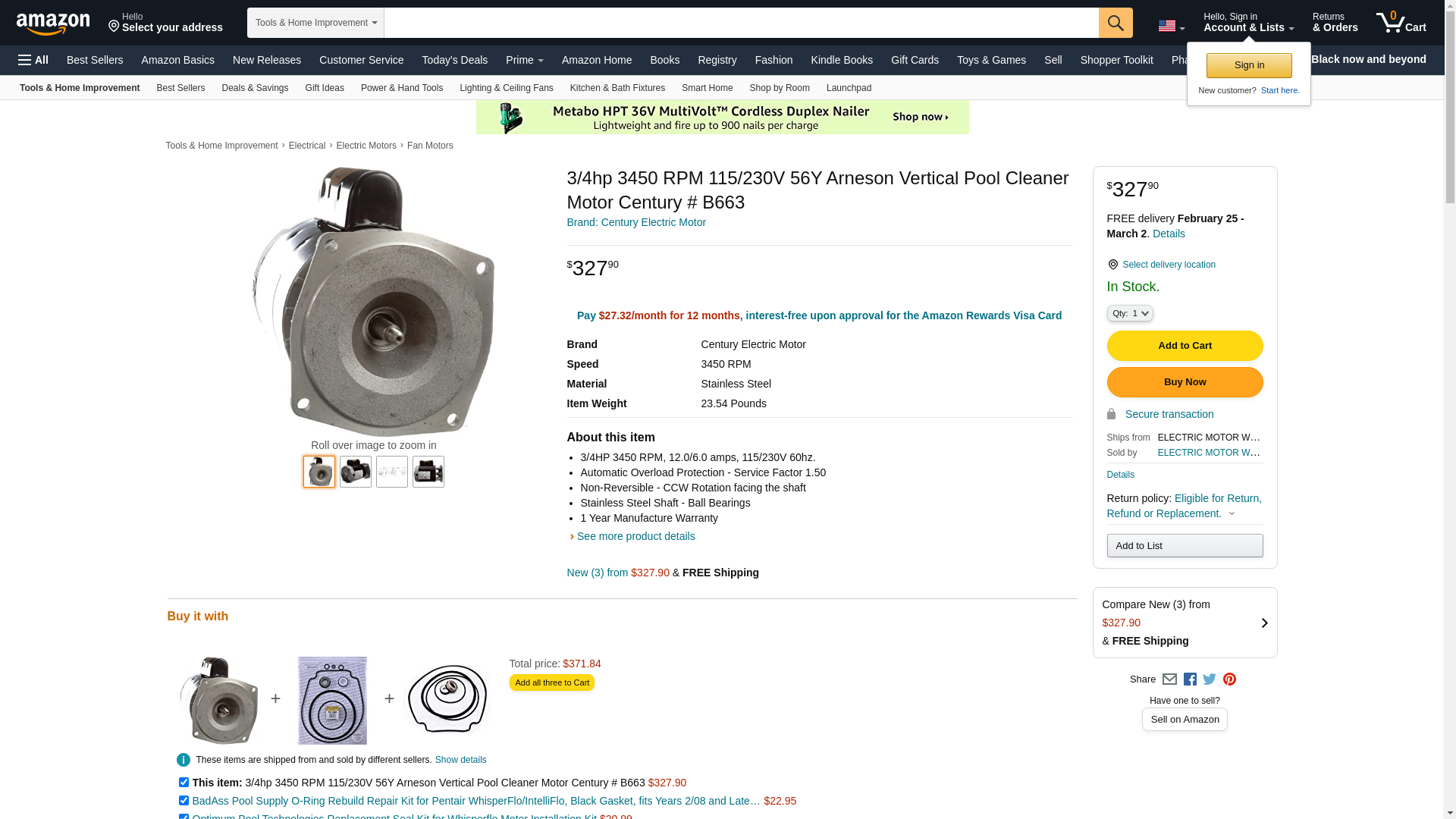Open the country flag language selector

tap(1171, 26)
